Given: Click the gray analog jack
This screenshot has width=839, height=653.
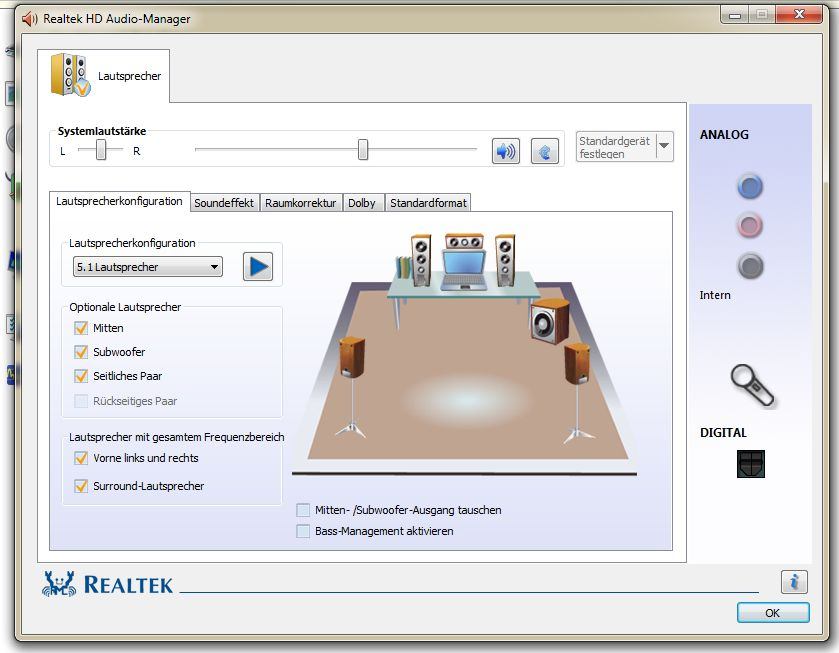Looking at the screenshot, I should click(x=750, y=266).
